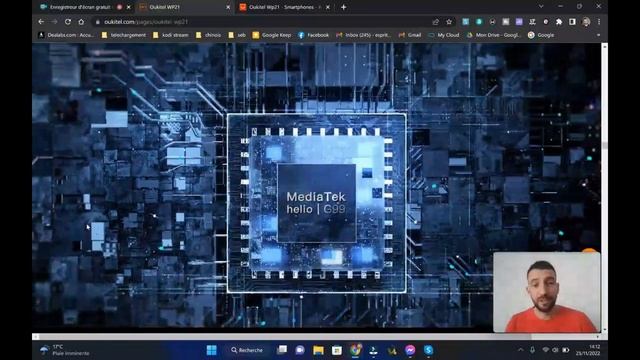Click the webcam overlay of presenter

coord(547,292)
